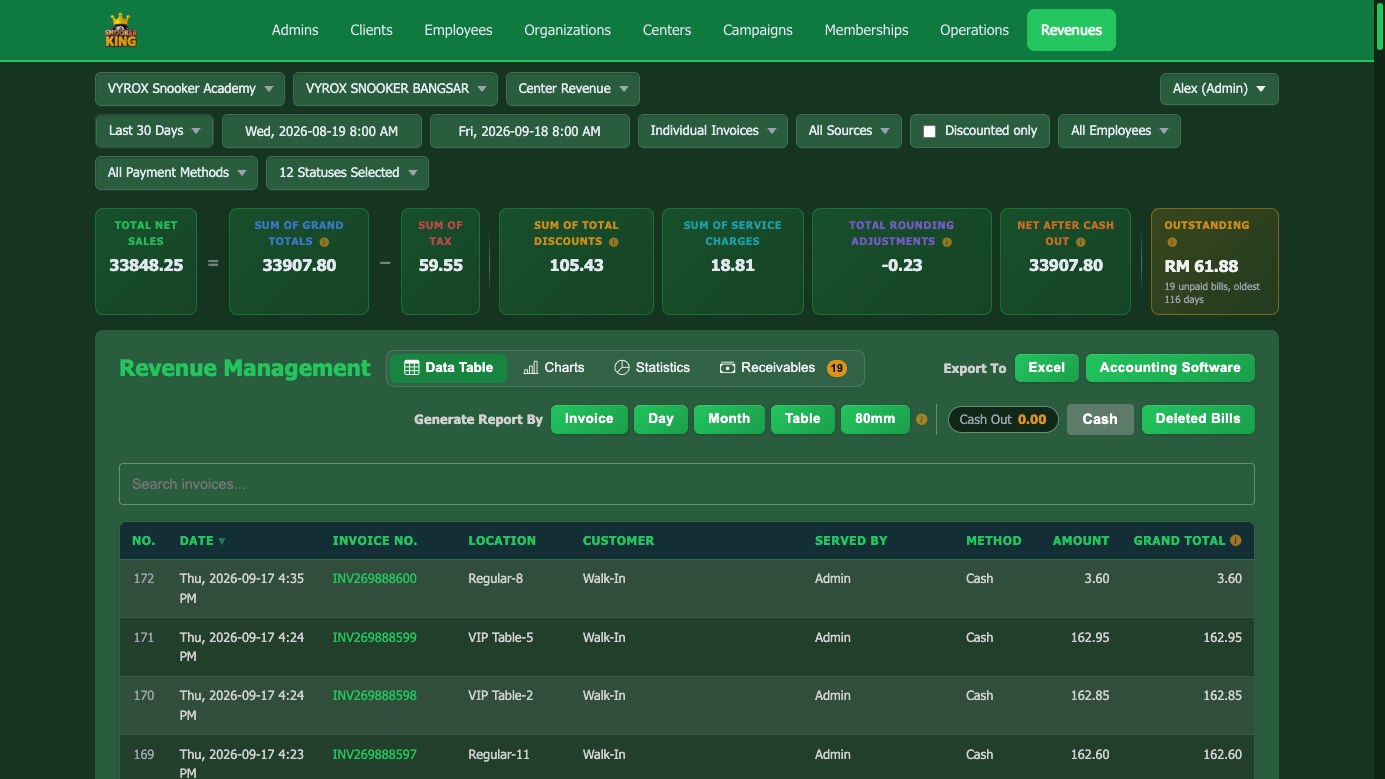Screen dimensions: 1385x779
Task: Click the start date field Wed, 2026-08-19
Action: coord(322,131)
